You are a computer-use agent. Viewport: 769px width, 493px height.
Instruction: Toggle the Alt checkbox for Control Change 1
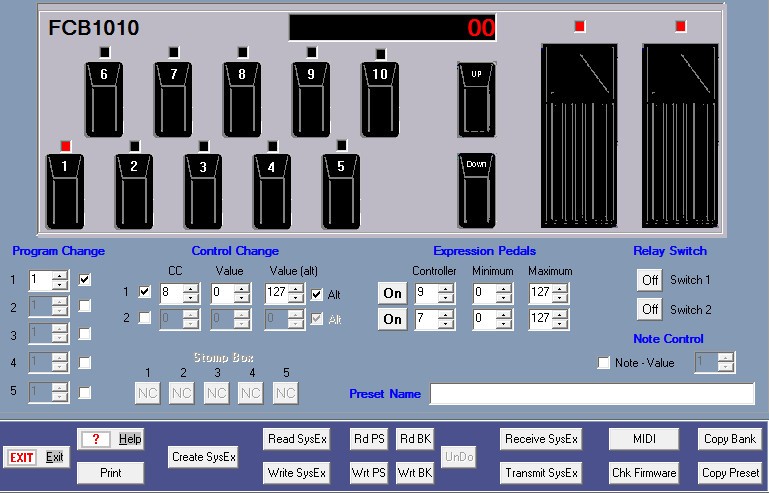317,294
